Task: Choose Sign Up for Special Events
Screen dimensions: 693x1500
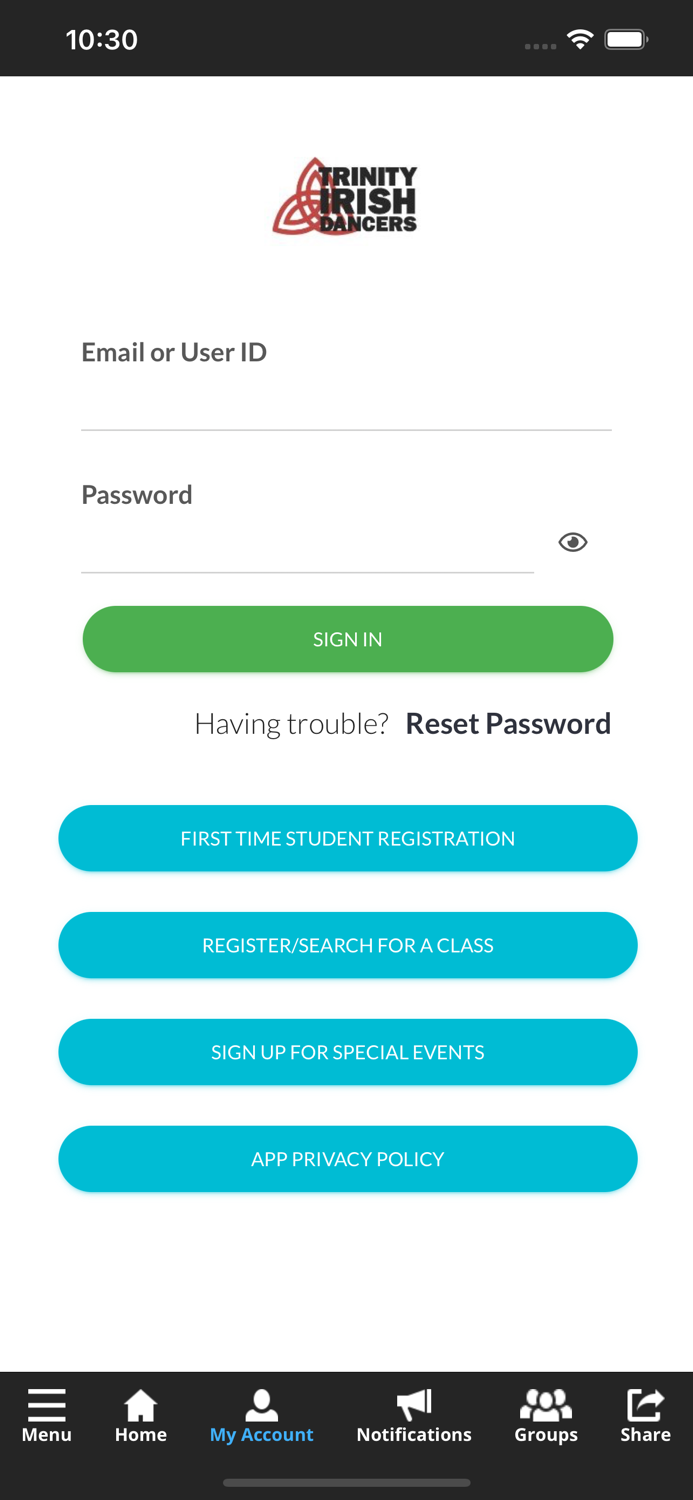Action: point(347,1052)
